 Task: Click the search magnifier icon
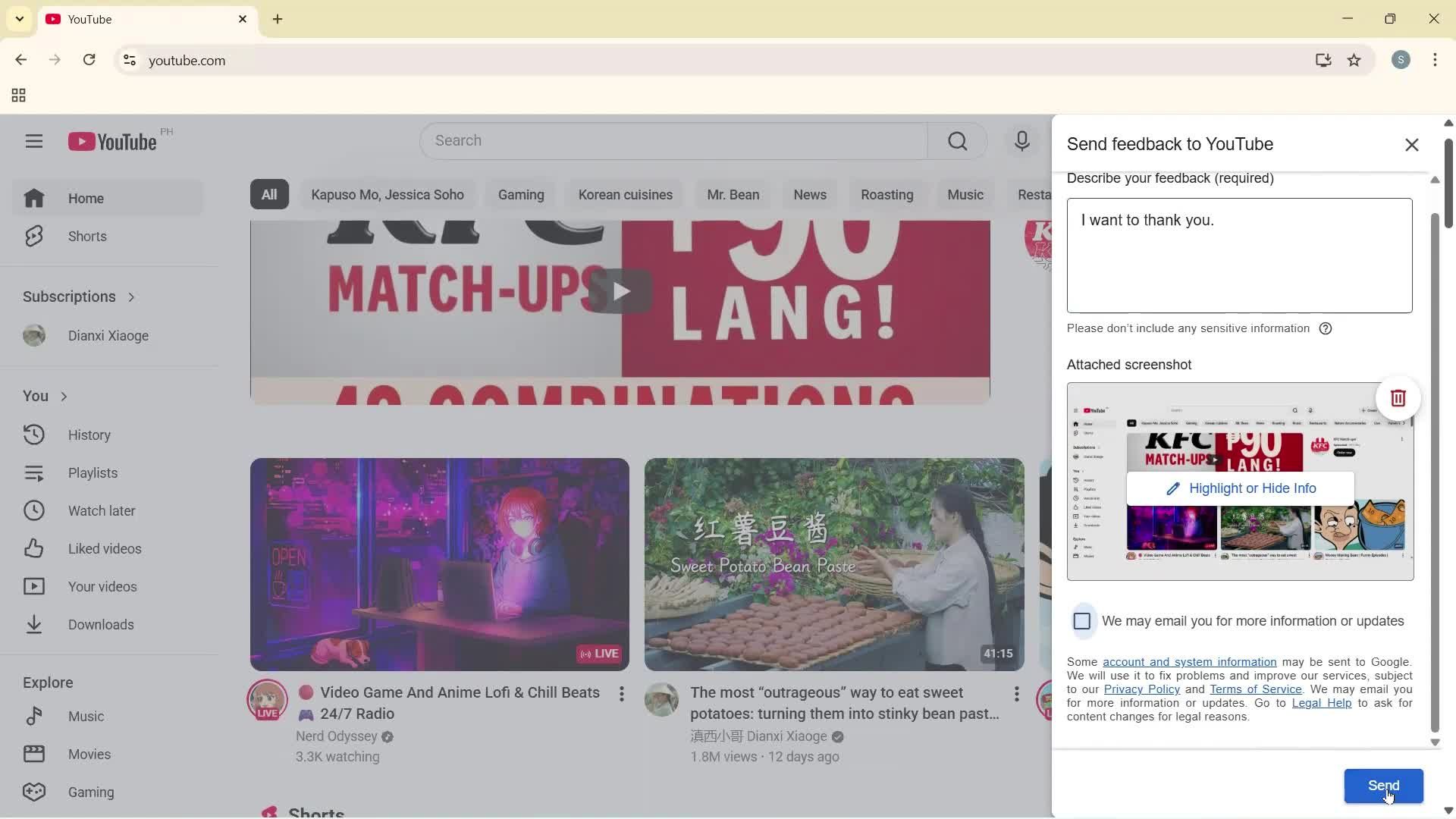click(x=957, y=140)
